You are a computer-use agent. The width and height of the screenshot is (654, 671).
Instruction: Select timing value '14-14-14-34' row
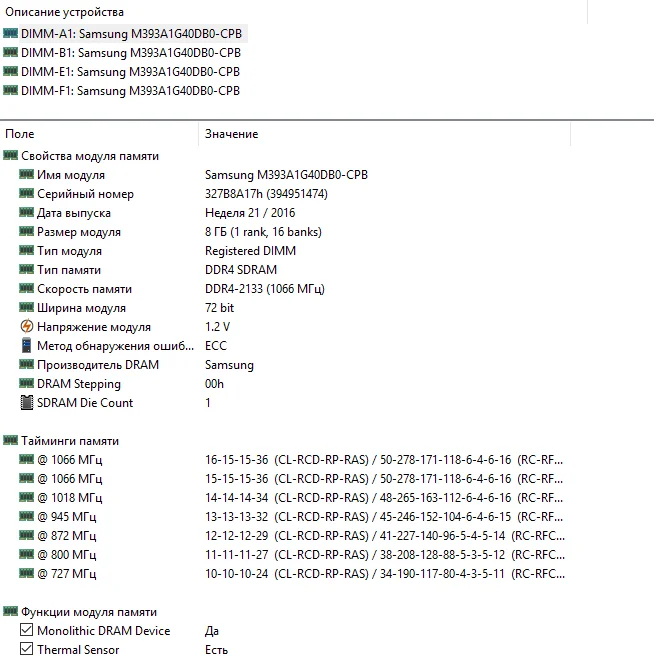click(384, 498)
